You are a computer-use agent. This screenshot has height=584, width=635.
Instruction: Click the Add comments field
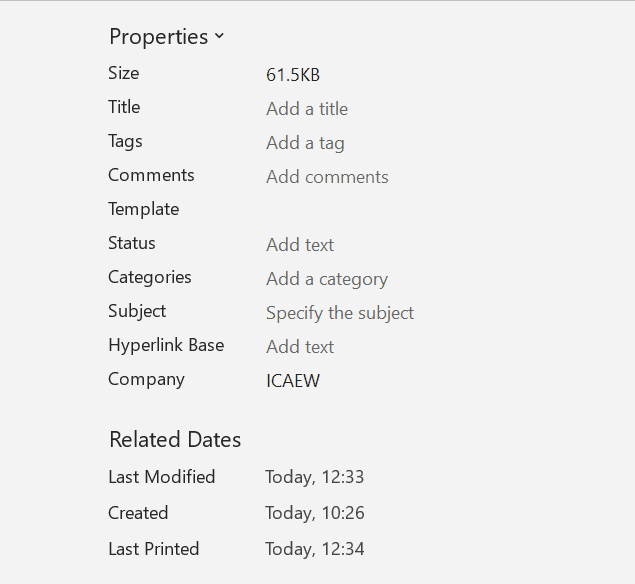327,177
